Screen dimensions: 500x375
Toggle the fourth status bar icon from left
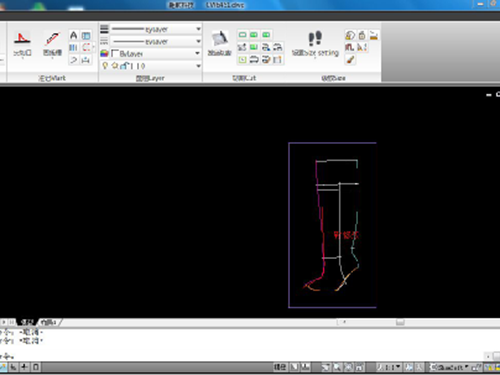[x=36, y=367]
